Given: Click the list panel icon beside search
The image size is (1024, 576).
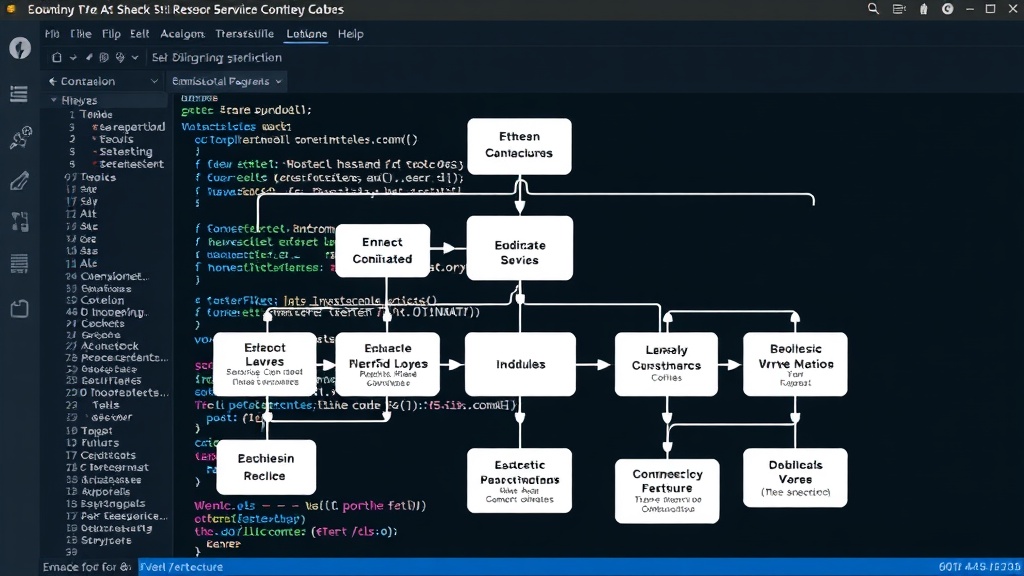Looking at the screenshot, I should (x=899, y=9).
